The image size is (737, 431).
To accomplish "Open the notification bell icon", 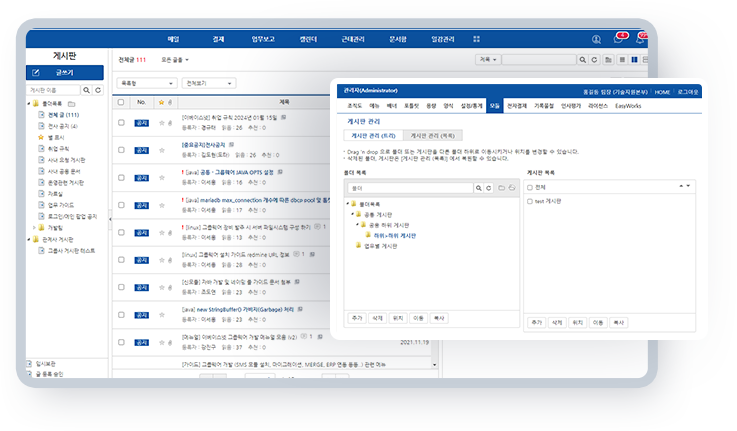I will click(x=641, y=39).
